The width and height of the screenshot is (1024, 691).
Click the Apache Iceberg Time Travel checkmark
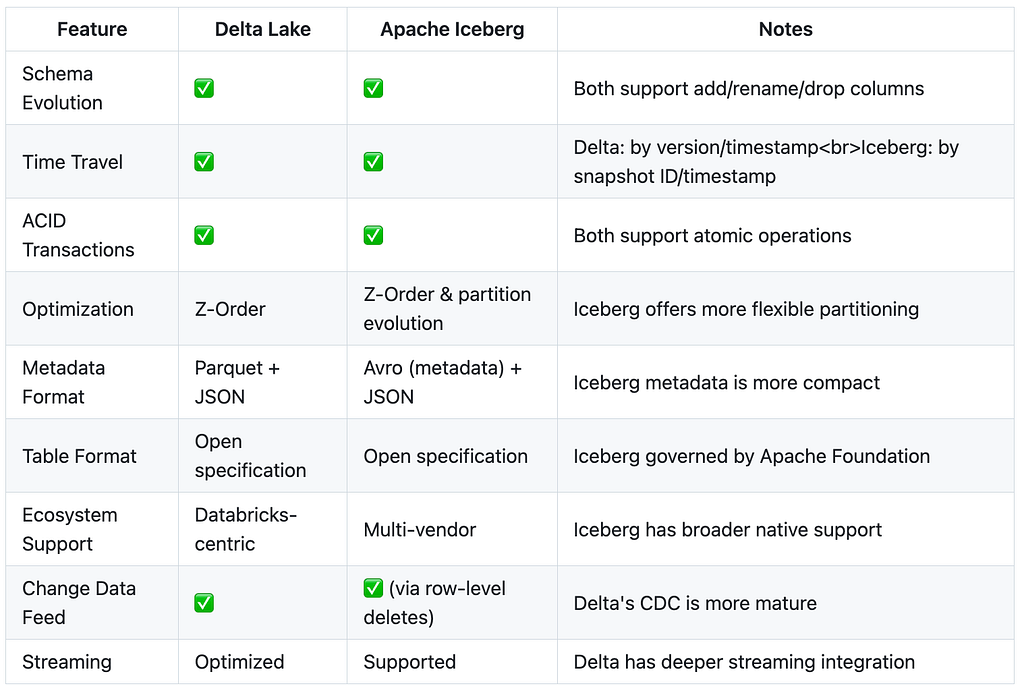point(373,161)
